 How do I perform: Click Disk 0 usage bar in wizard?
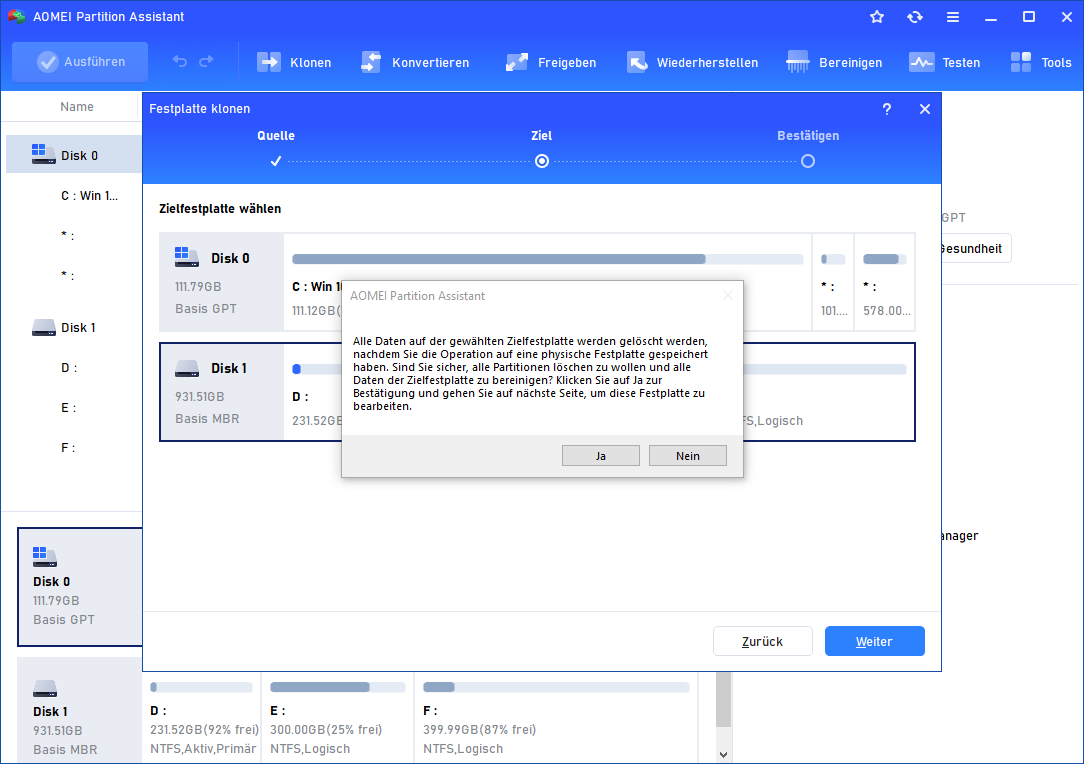coord(548,259)
